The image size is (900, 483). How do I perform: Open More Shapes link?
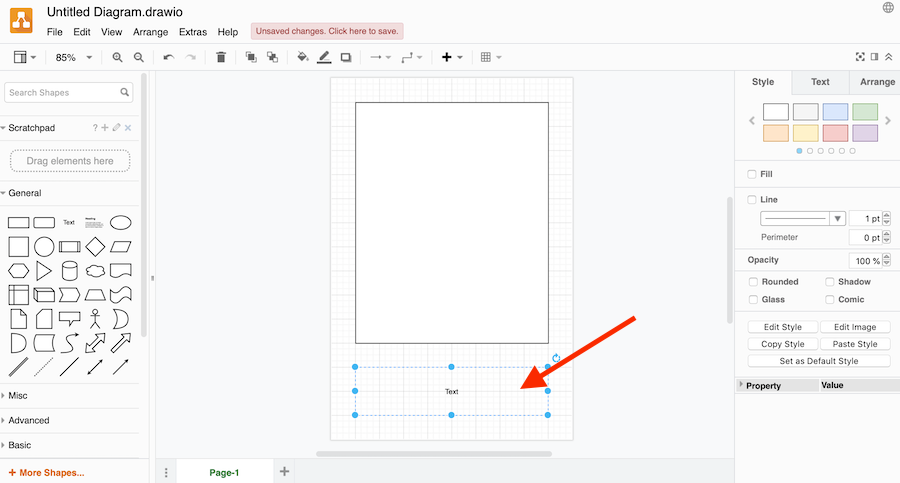tap(46, 473)
